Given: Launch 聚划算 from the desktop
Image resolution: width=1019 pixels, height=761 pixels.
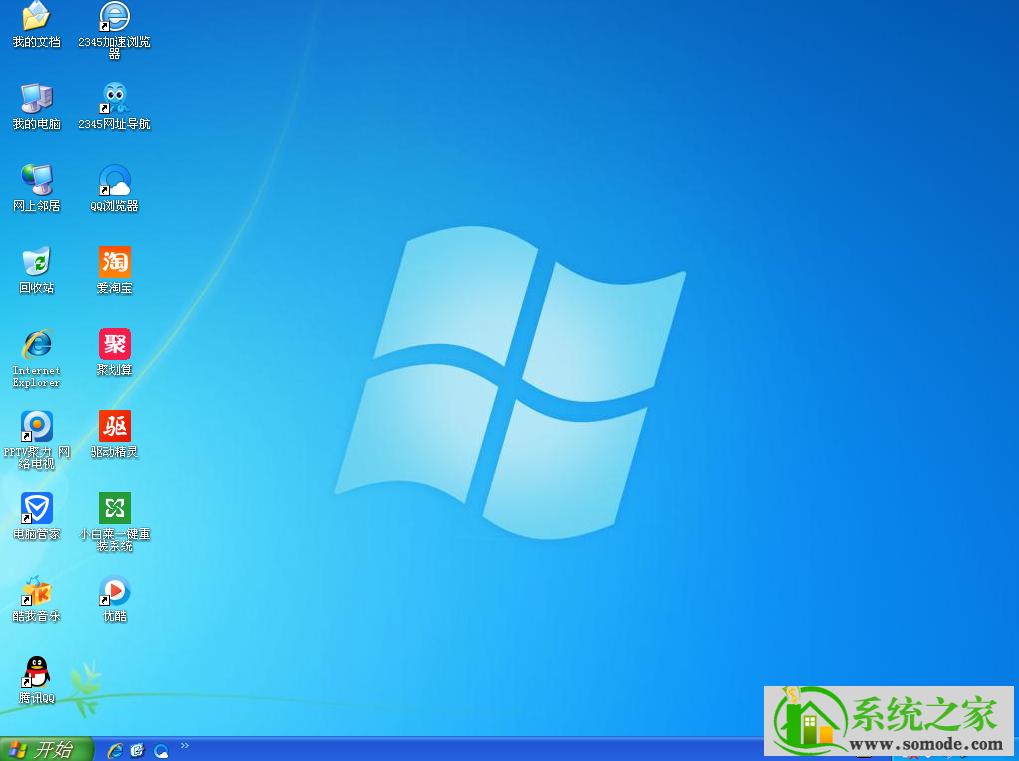Looking at the screenshot, I should coord(113,344).
